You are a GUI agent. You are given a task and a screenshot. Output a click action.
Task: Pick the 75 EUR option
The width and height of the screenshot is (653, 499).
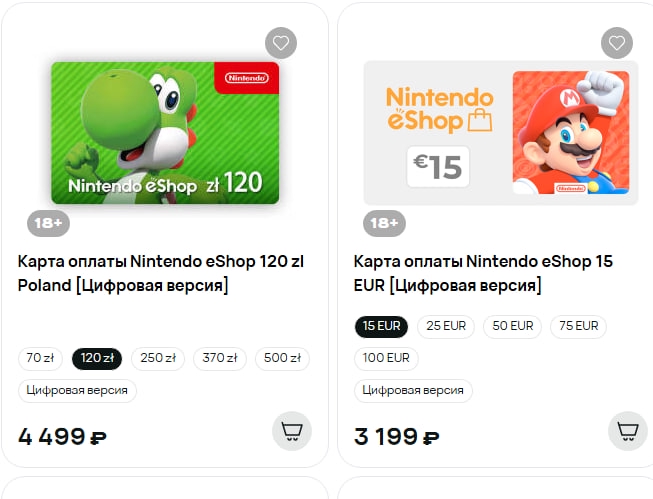point(578,326)
